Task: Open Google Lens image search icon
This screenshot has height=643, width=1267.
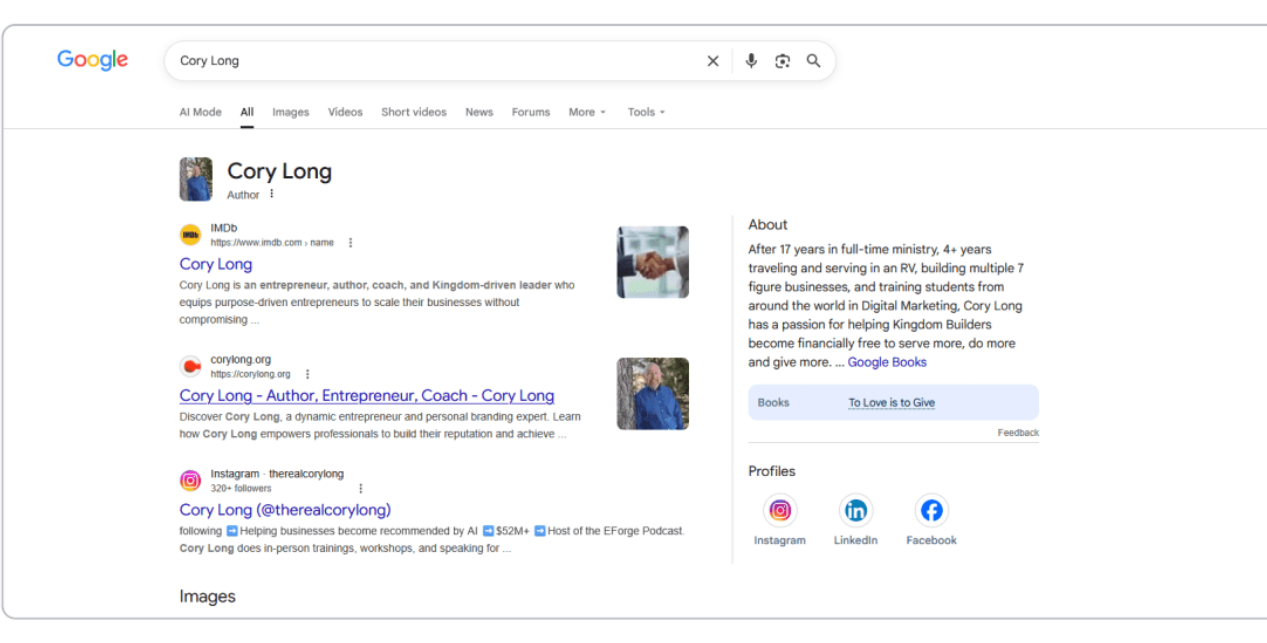Action: (x=782, y=61)
